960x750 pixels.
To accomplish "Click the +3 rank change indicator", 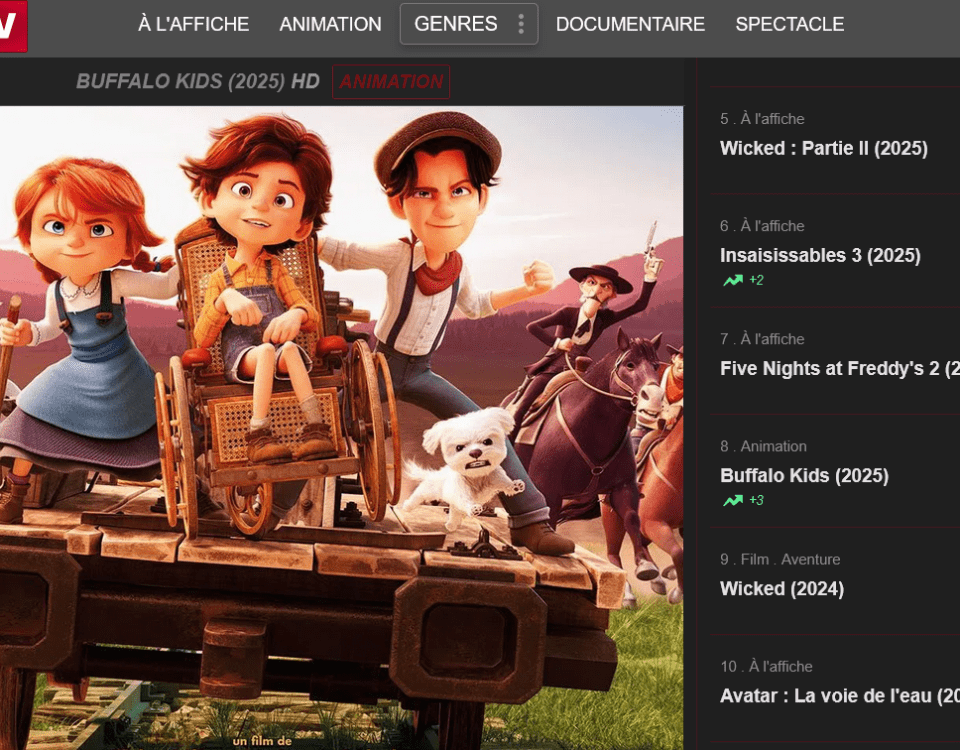I will coord(757,500).
